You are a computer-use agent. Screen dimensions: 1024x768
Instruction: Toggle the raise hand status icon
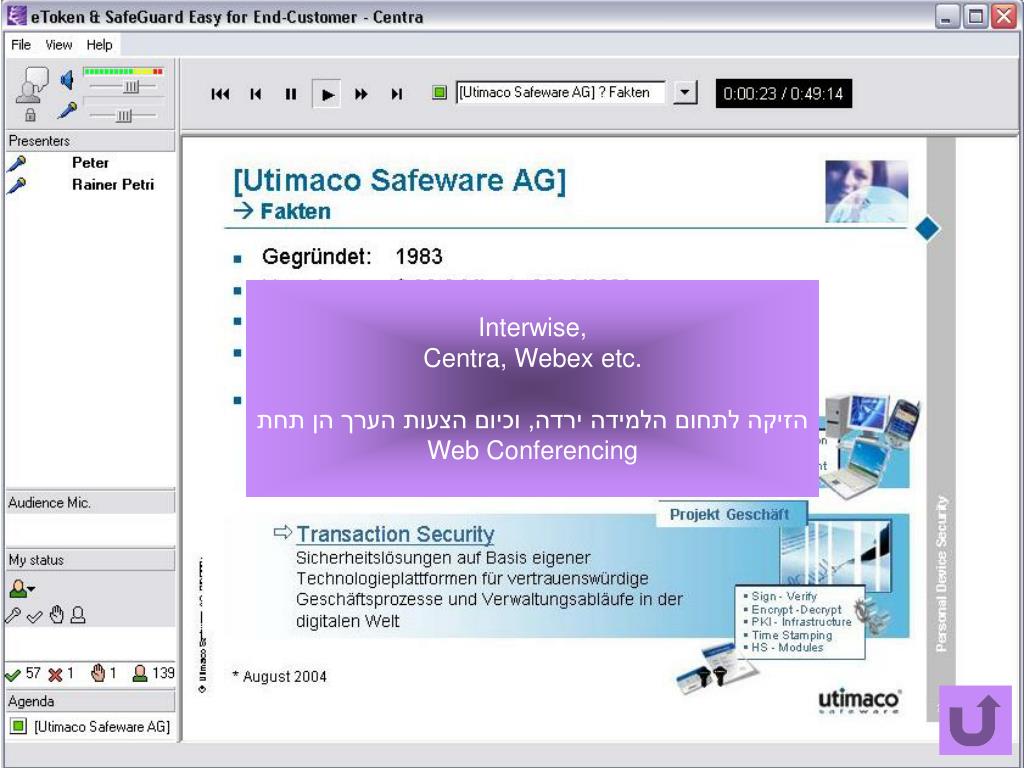pyautogui.click(x=57, y=615)
